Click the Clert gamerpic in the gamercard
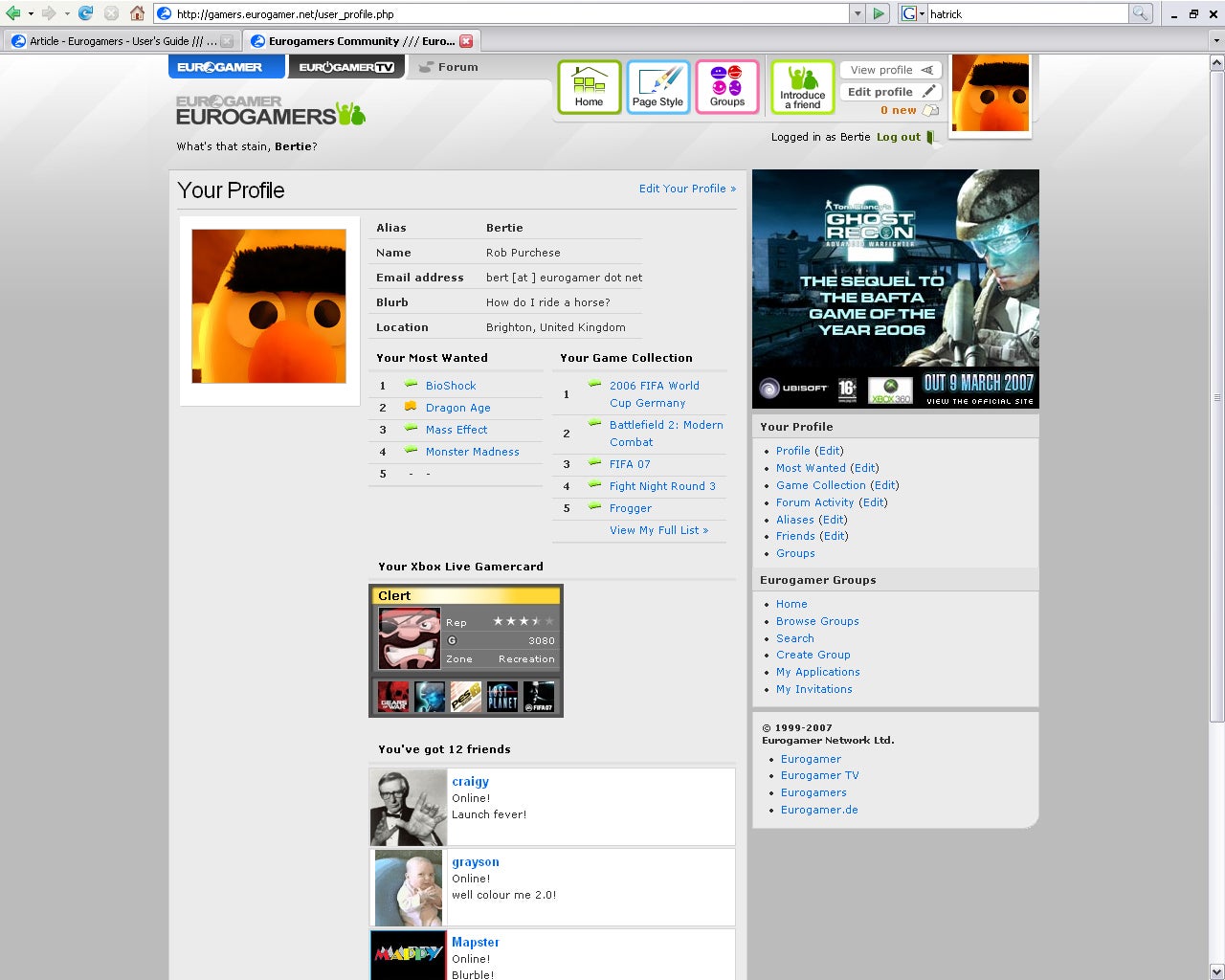 [x=410, y=638]
